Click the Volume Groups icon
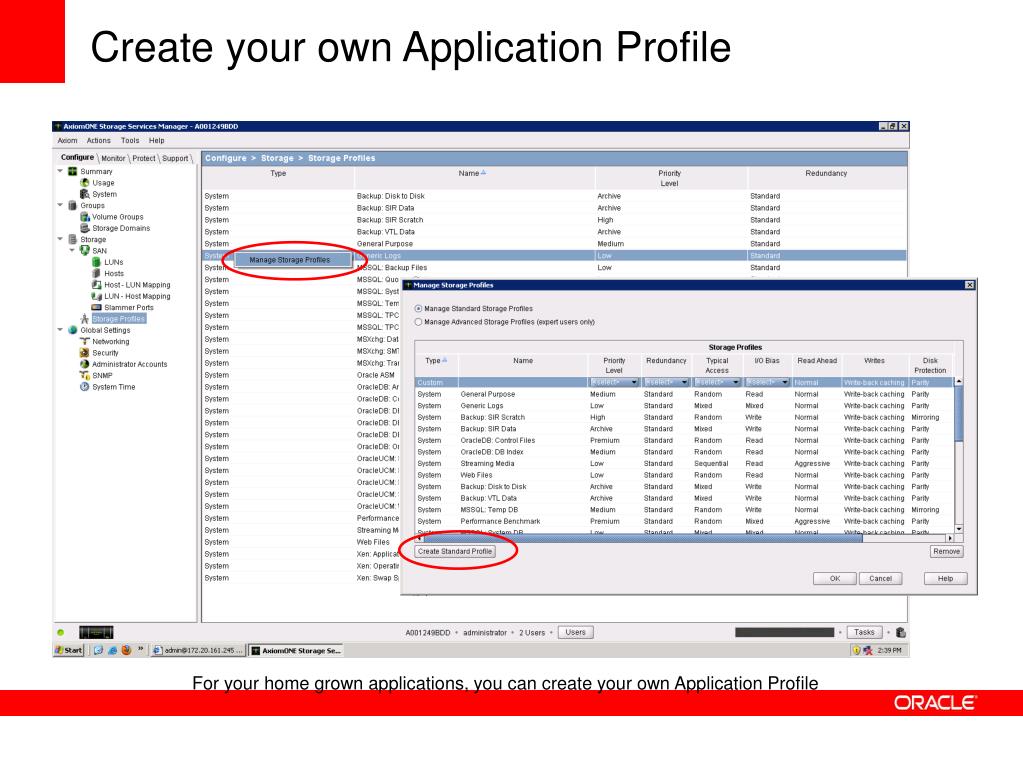 tap(84, 217)
